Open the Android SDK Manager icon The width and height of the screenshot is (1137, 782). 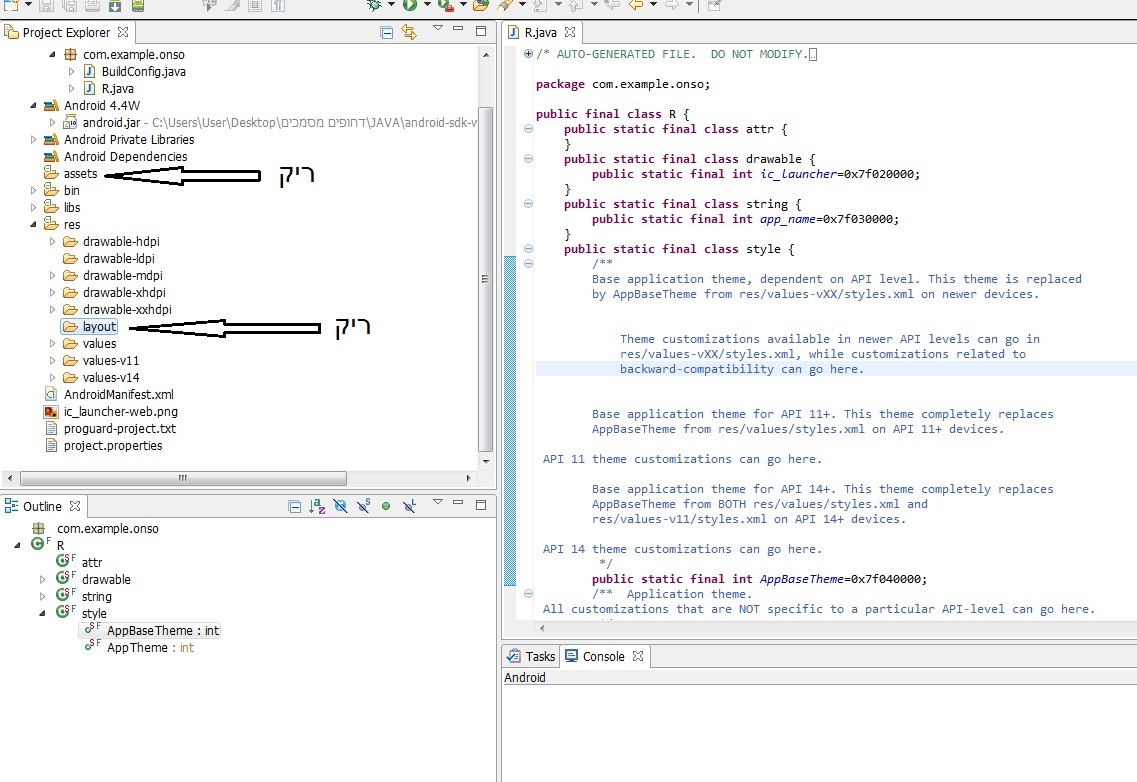click(x=117, y=6)
